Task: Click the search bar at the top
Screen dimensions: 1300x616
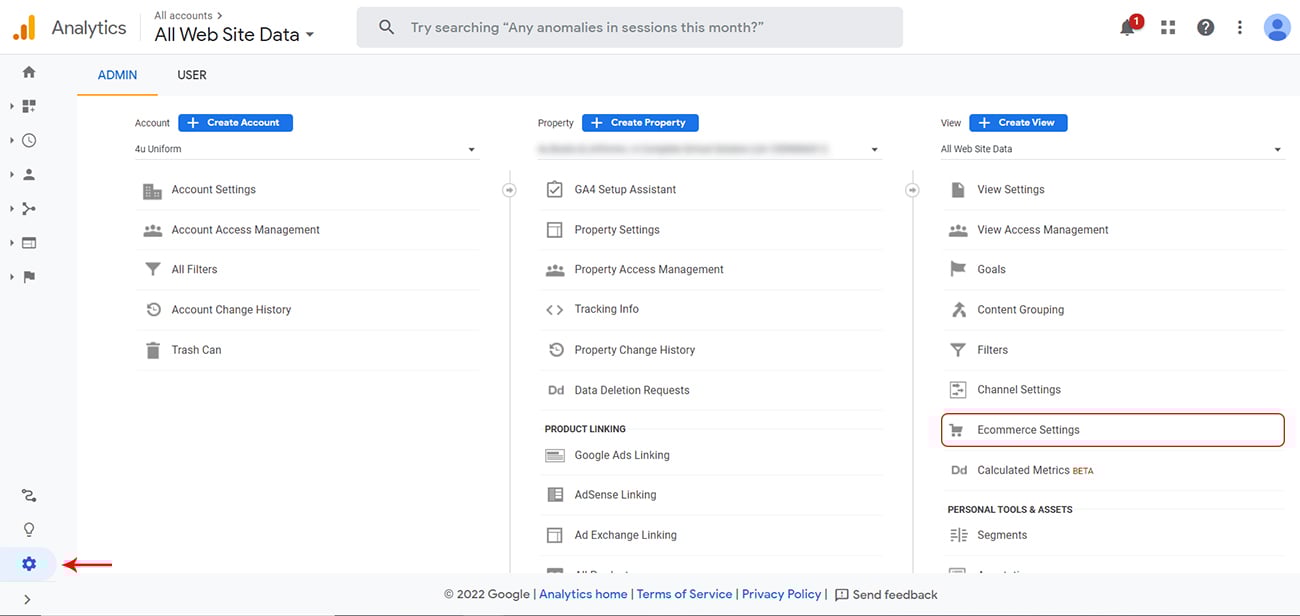Action: [630, 27]
